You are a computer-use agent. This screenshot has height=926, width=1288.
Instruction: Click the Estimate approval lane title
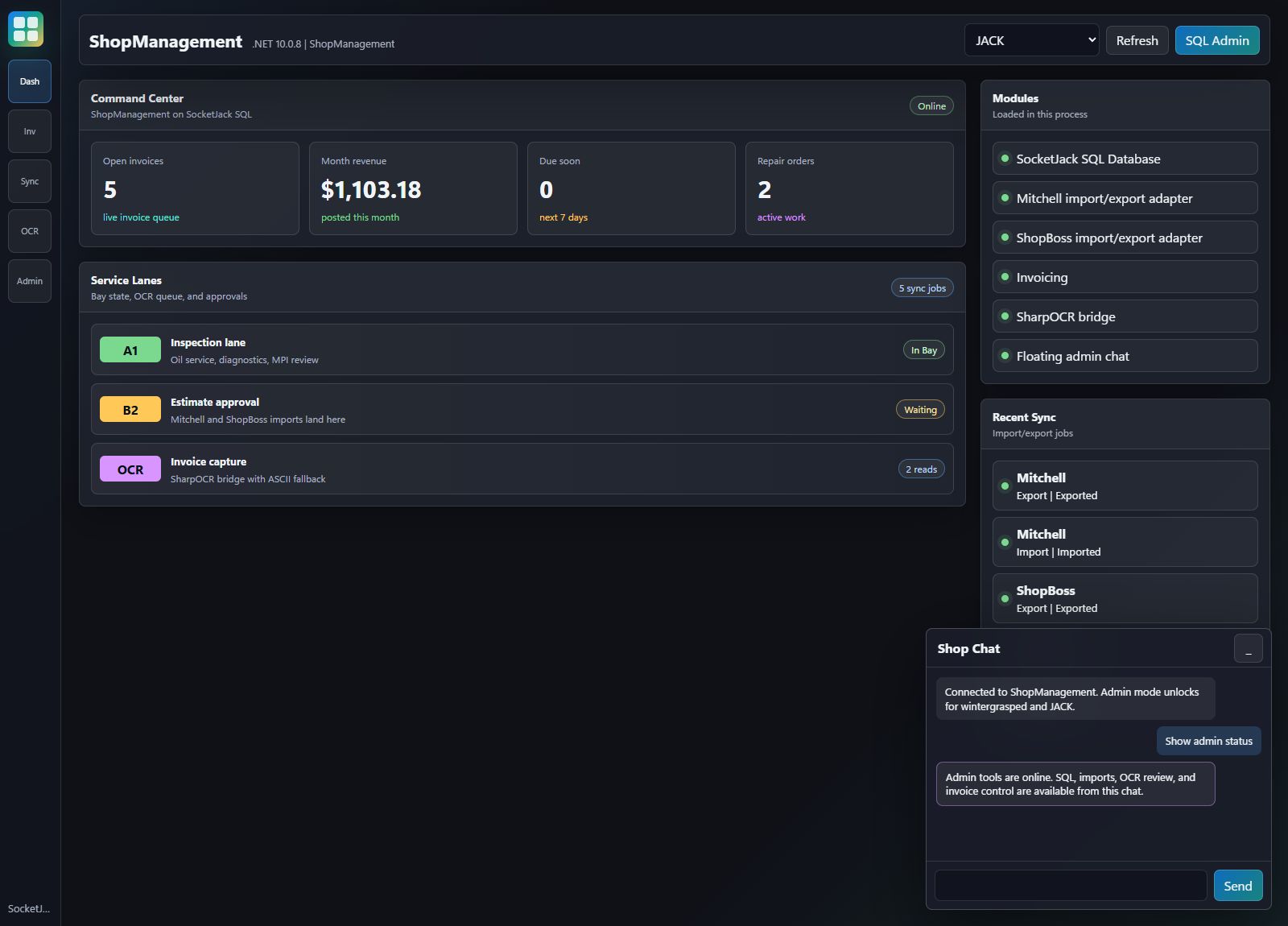coord(215,402)
